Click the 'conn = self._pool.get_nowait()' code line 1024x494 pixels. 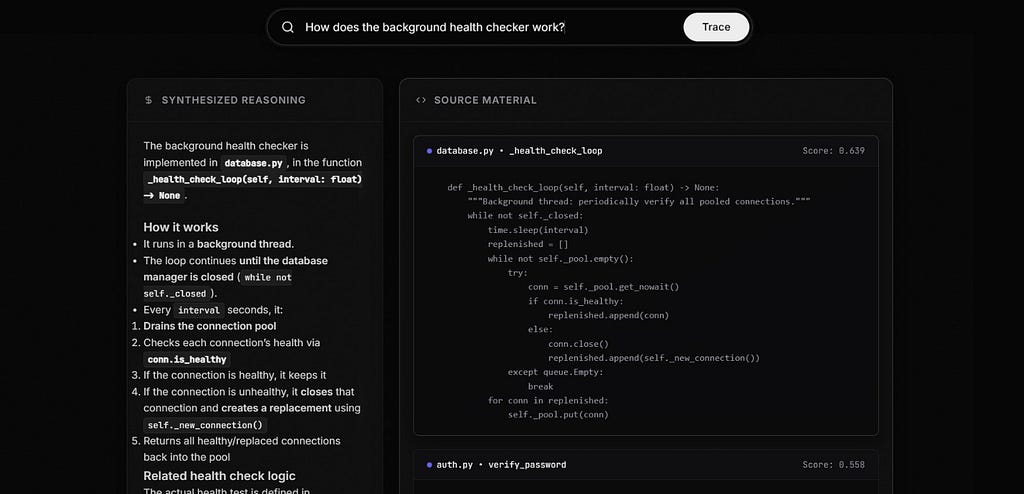[603, 287]
